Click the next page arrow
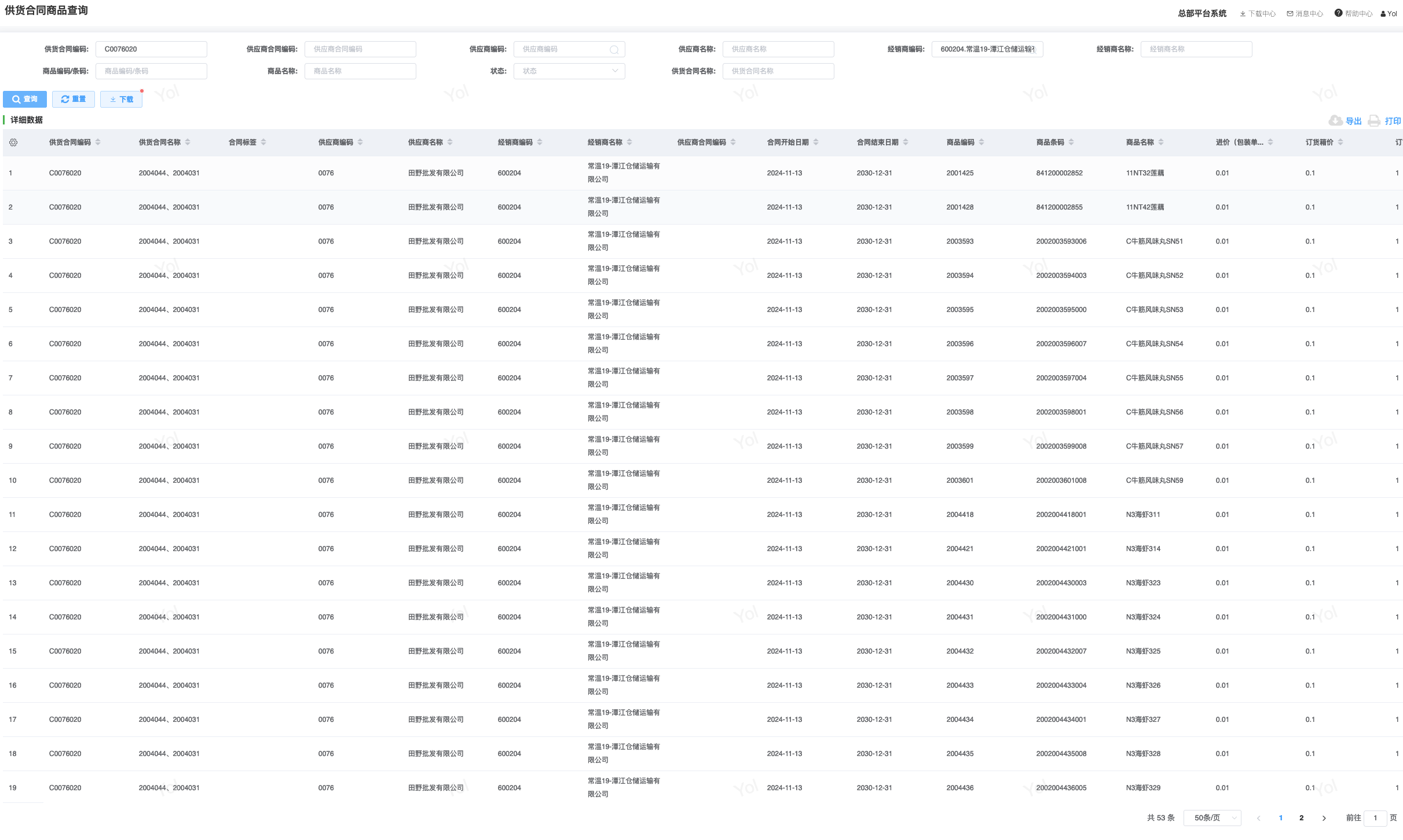The height and width of the screenshot is (840, 1403). (x=1324, y=818)
